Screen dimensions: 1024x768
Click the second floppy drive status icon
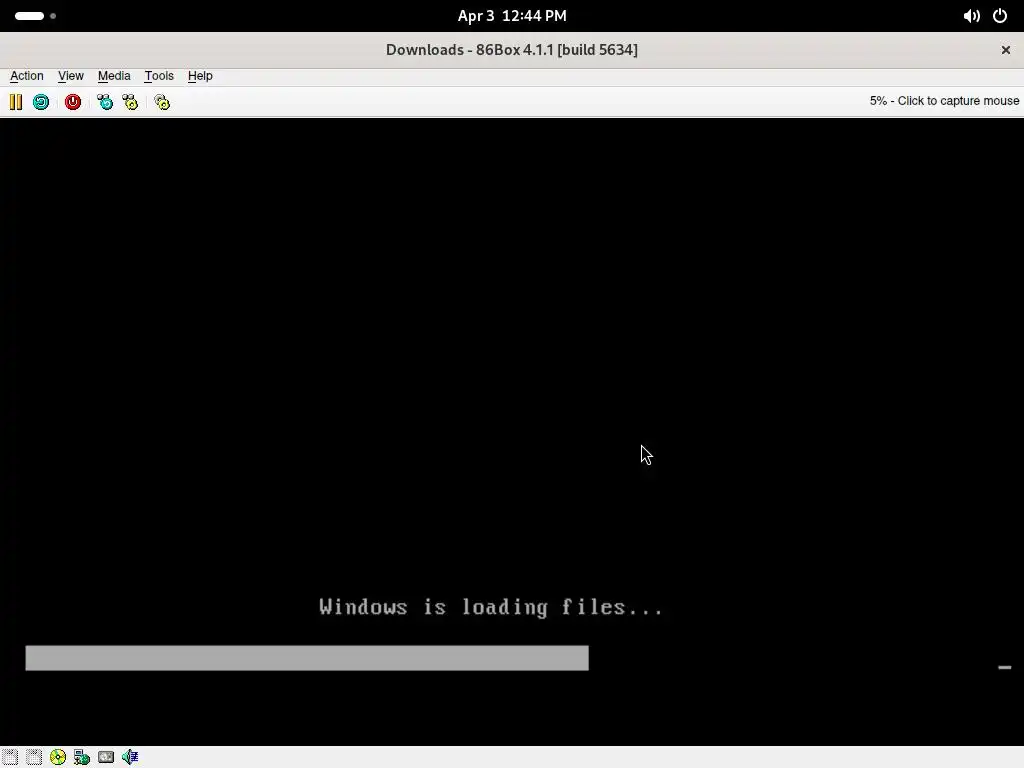click(34, 757)
